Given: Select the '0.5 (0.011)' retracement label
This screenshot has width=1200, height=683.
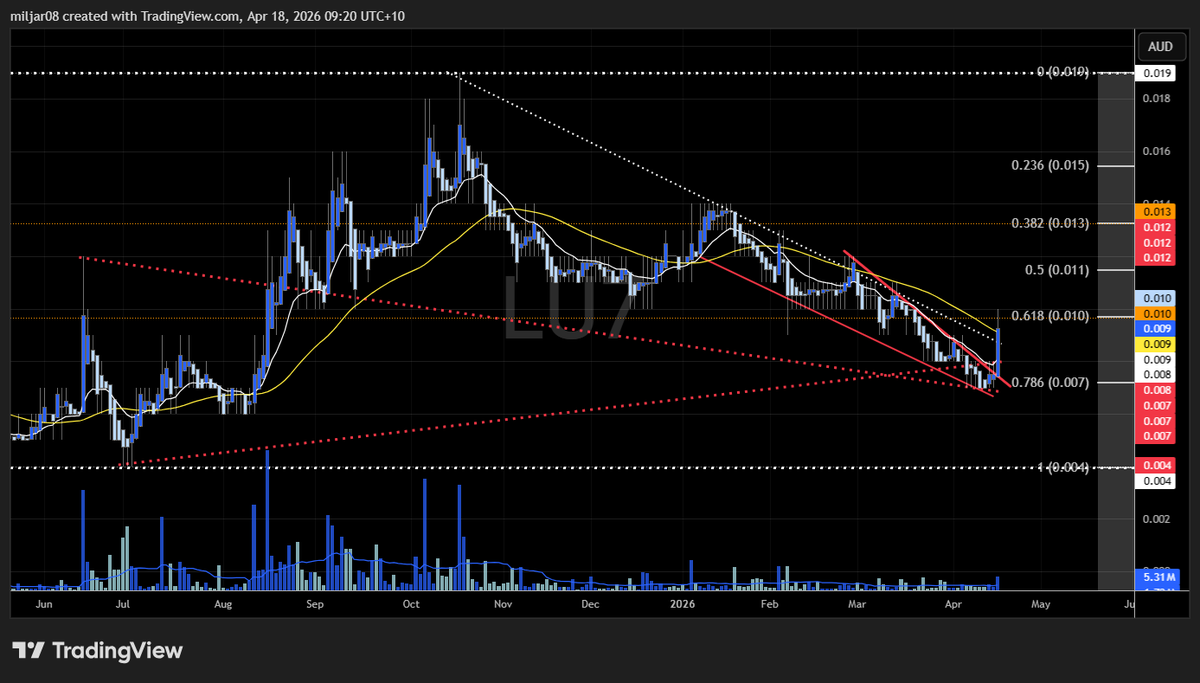Looking at the screenshot, I should pos(1056,269).
